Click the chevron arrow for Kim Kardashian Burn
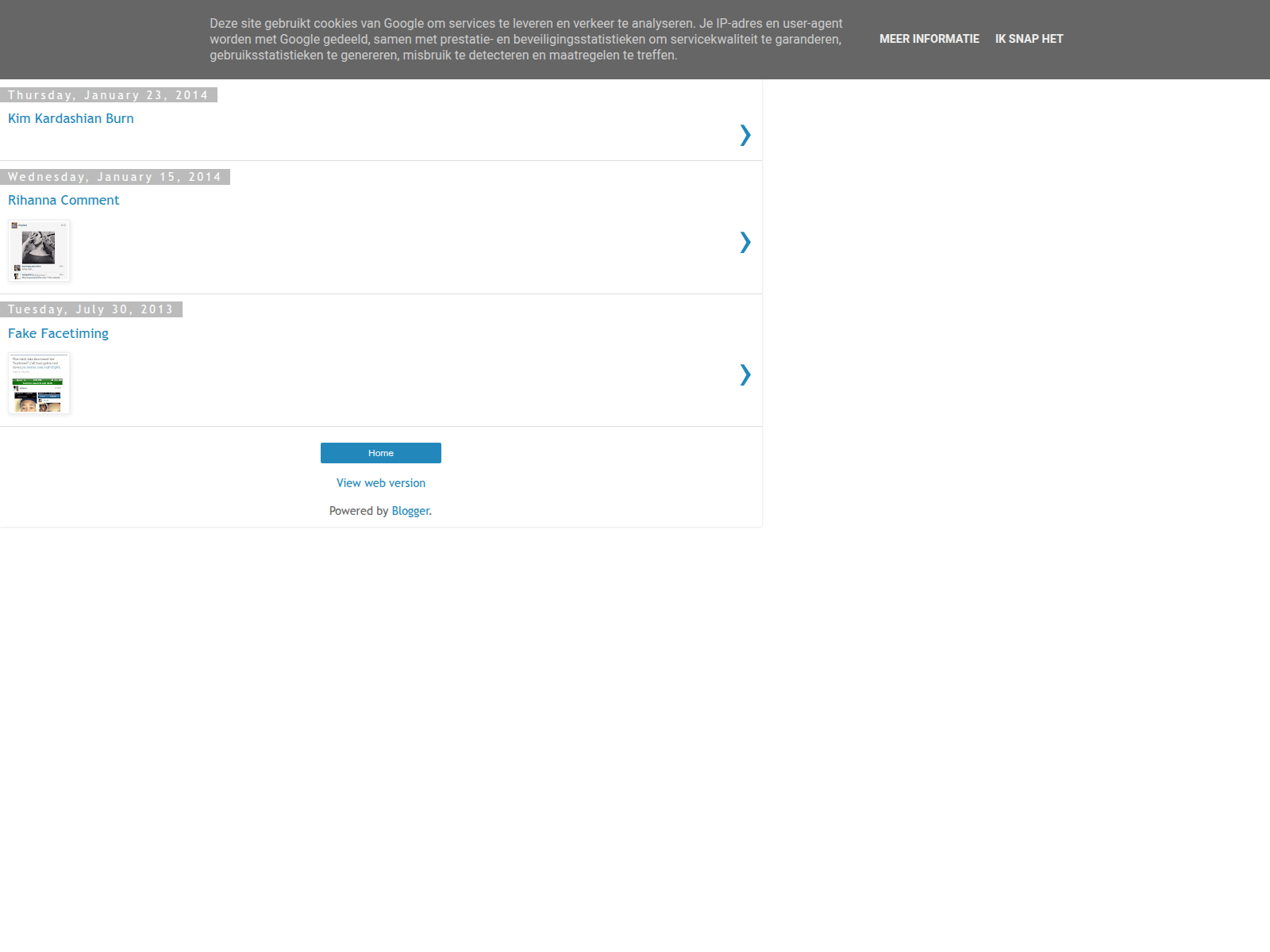Viewport: 1270px width, 952px height. tap(745, 135)
